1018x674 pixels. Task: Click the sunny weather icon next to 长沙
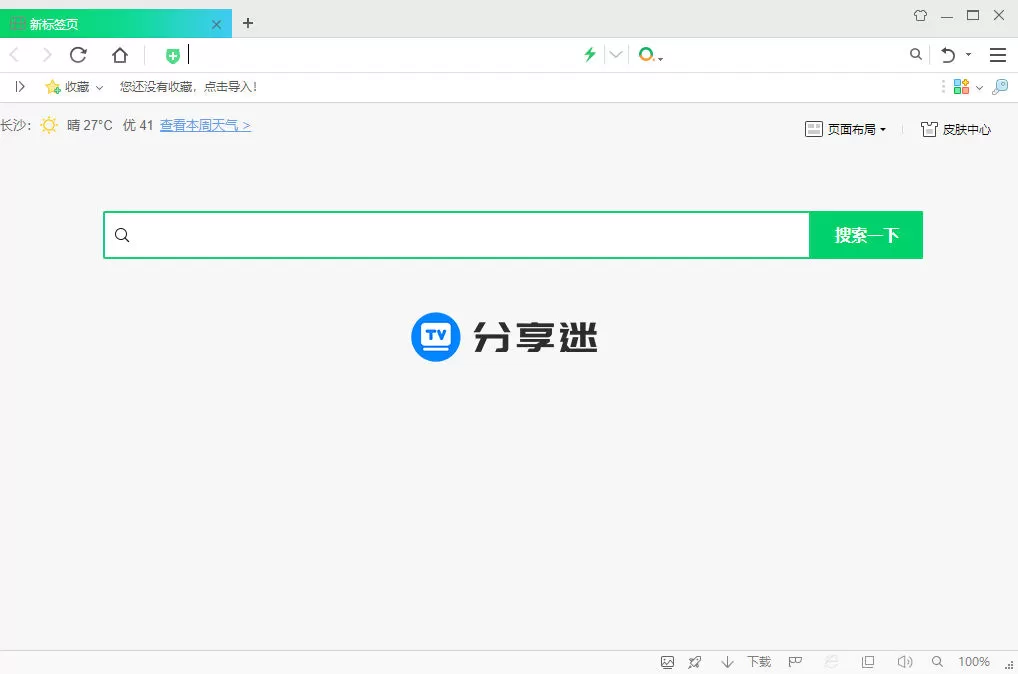(48, 126)
